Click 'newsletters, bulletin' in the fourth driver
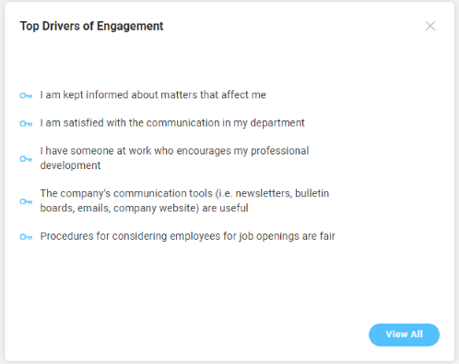 point(282,194)
